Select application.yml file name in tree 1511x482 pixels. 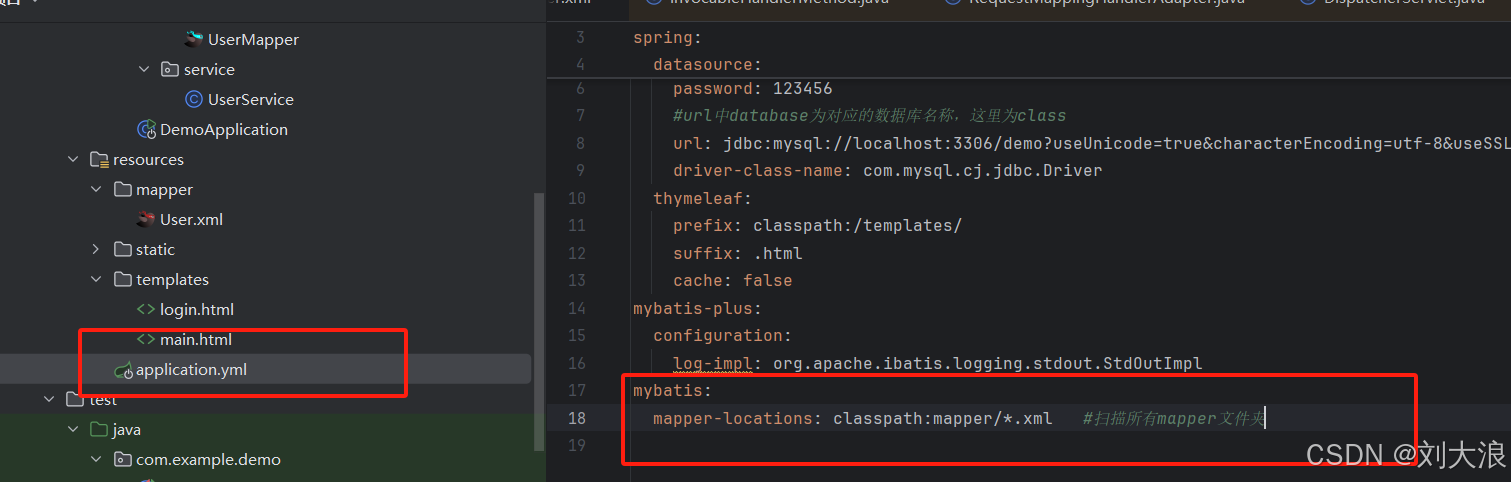[191, 369]
